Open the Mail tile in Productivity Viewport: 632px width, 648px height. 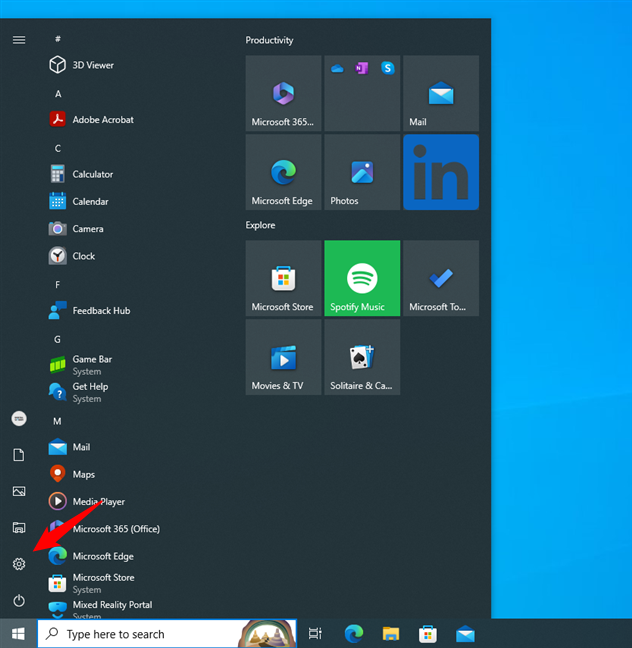(441, 93)
